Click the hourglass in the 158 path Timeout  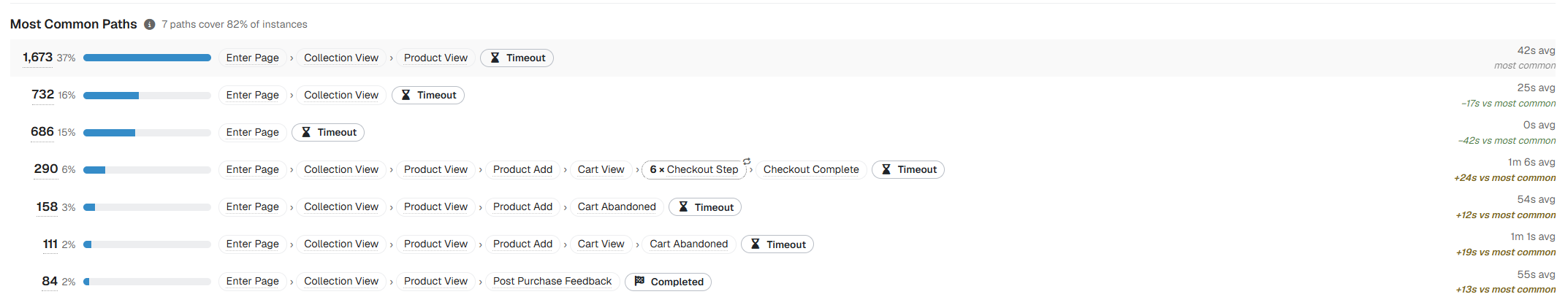[x=683, y=206]
